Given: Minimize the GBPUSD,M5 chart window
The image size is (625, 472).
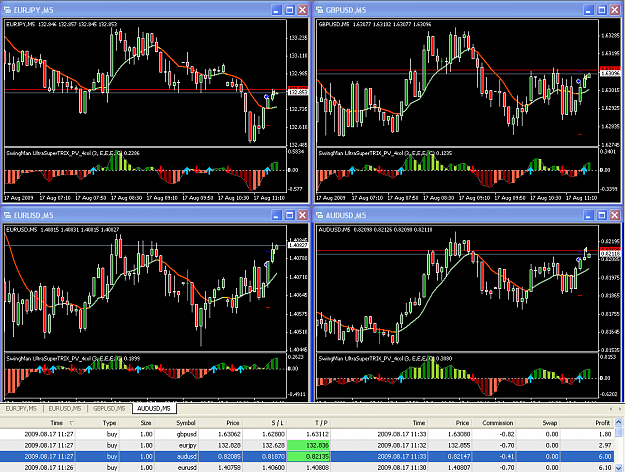Looking at the screenshot, I should [589, 10].
